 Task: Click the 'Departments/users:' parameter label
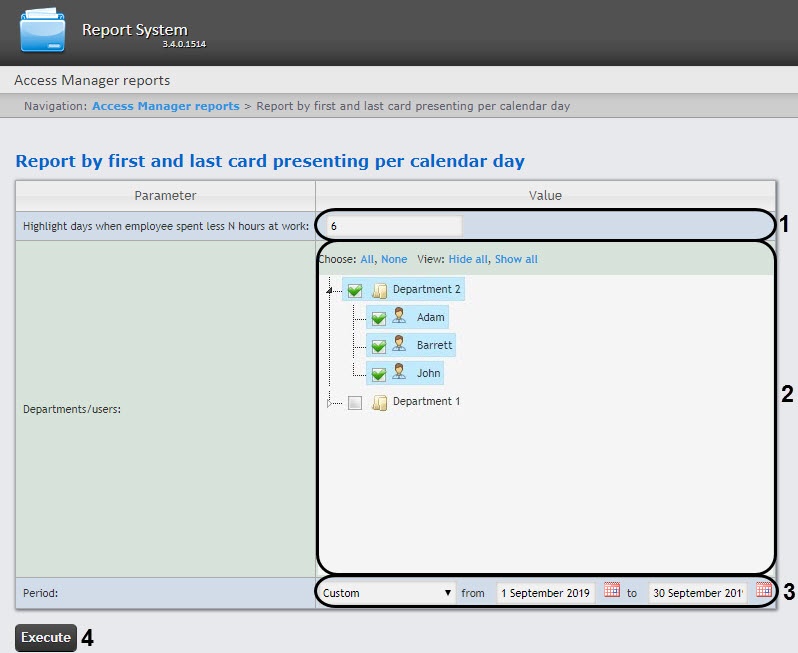[x=72, y=409]
